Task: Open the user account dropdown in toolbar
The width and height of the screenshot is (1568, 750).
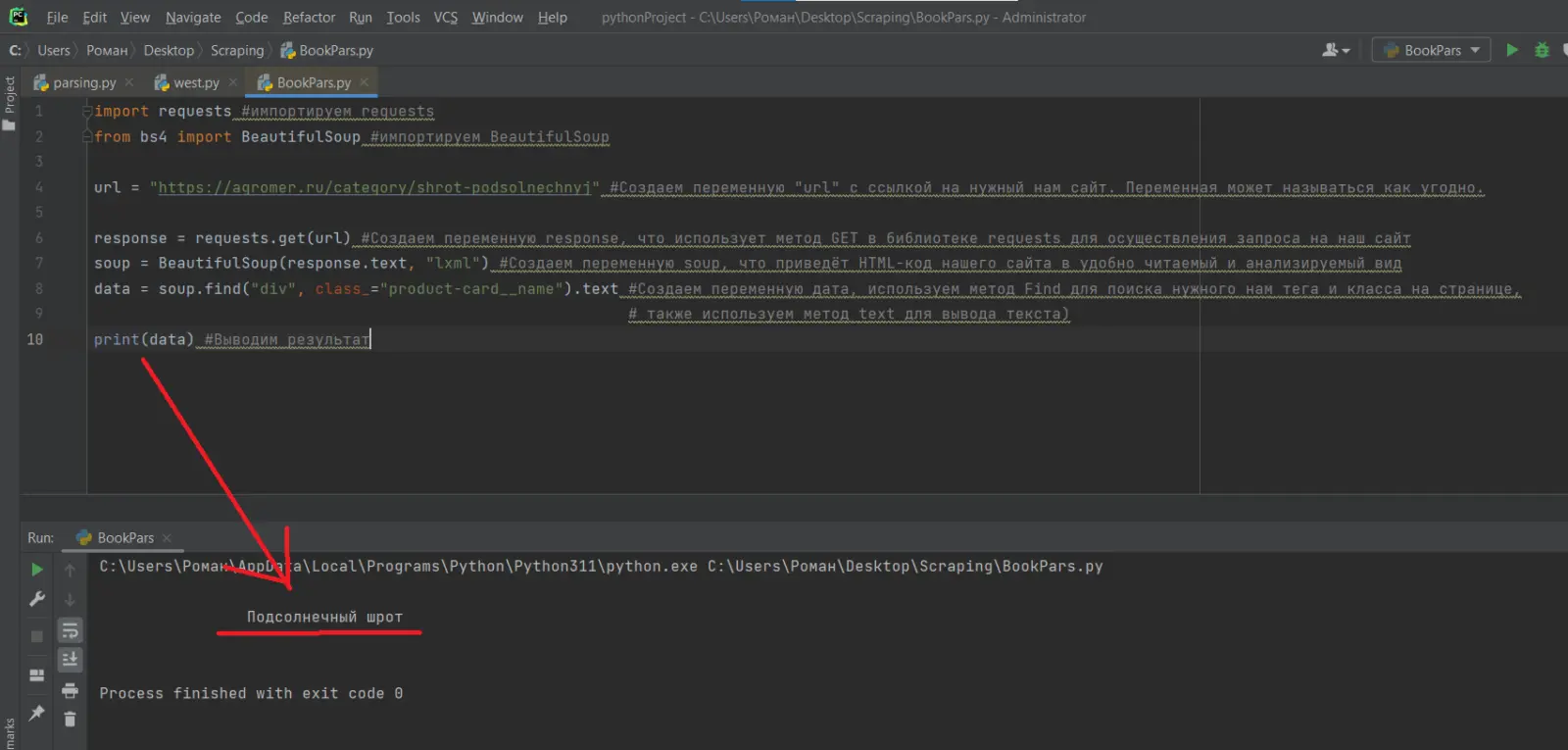Action: pyautogui.click(x=1337, y=50)
